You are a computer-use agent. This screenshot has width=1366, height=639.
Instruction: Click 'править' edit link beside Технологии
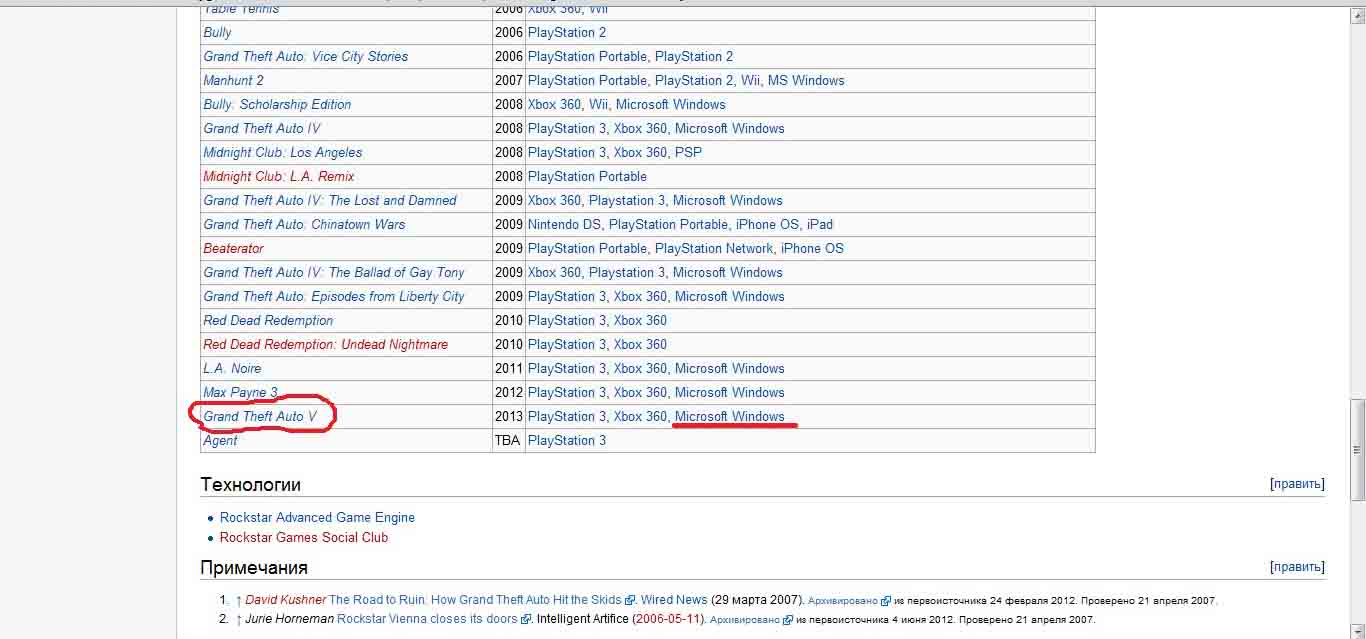click(1297, 484)
